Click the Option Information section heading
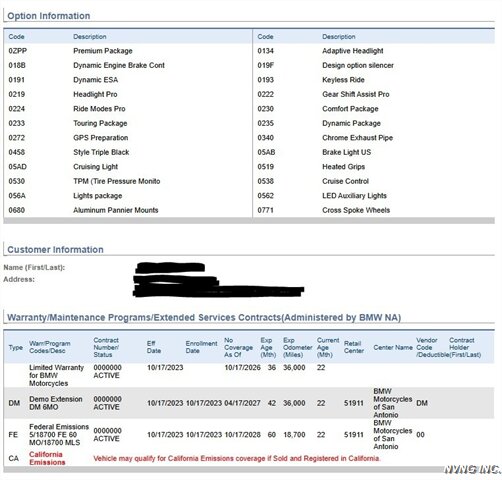The image size is (502, 480). pyautogui.click(x=49, y=16)
